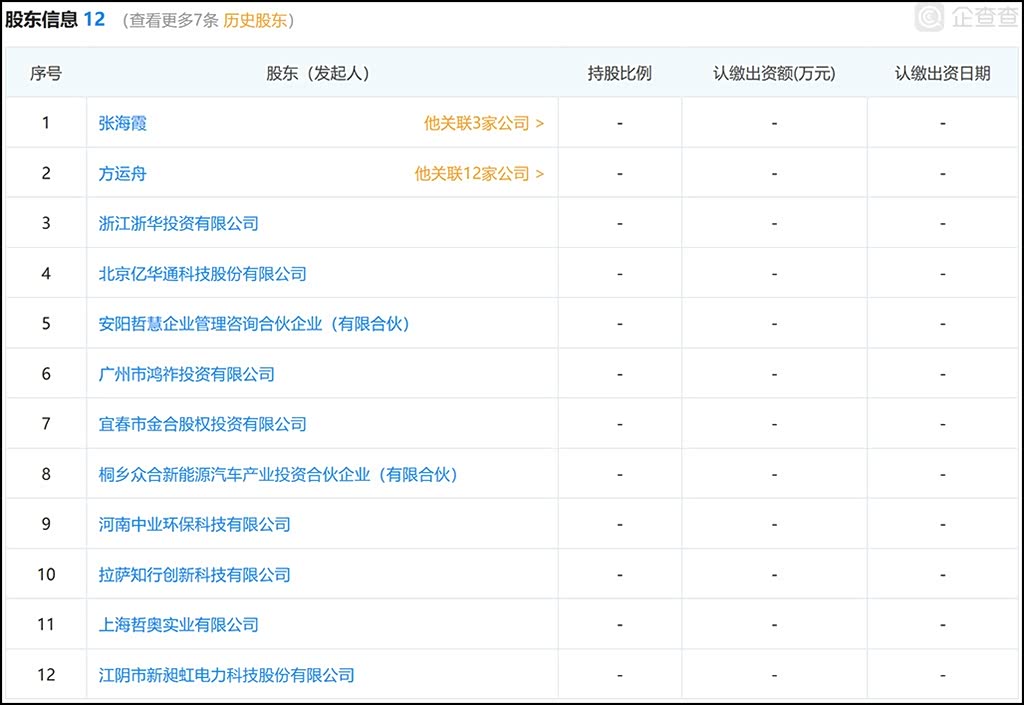Open shareholder 张海霞's profile
This screenshot has width=1024, height=705.
click(x=122, y=123)
